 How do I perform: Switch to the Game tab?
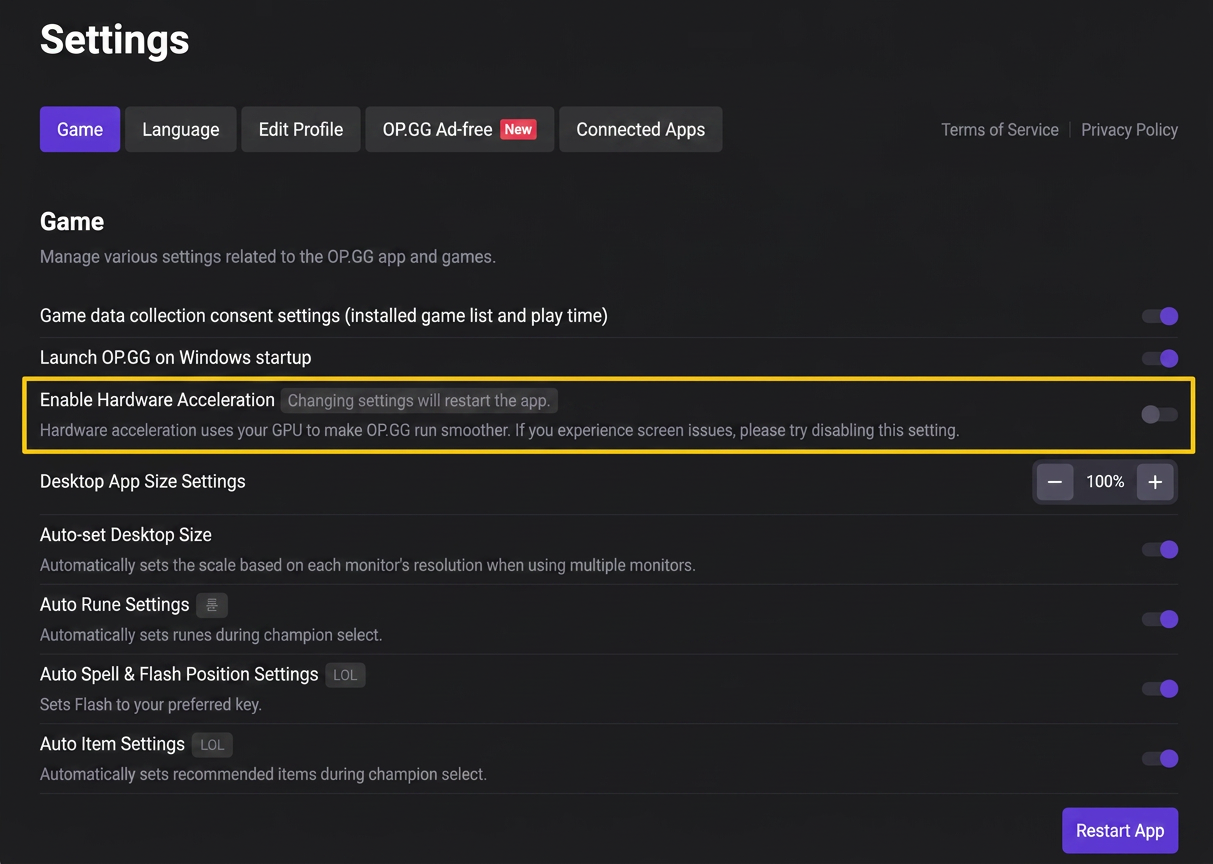pos(80,129)
